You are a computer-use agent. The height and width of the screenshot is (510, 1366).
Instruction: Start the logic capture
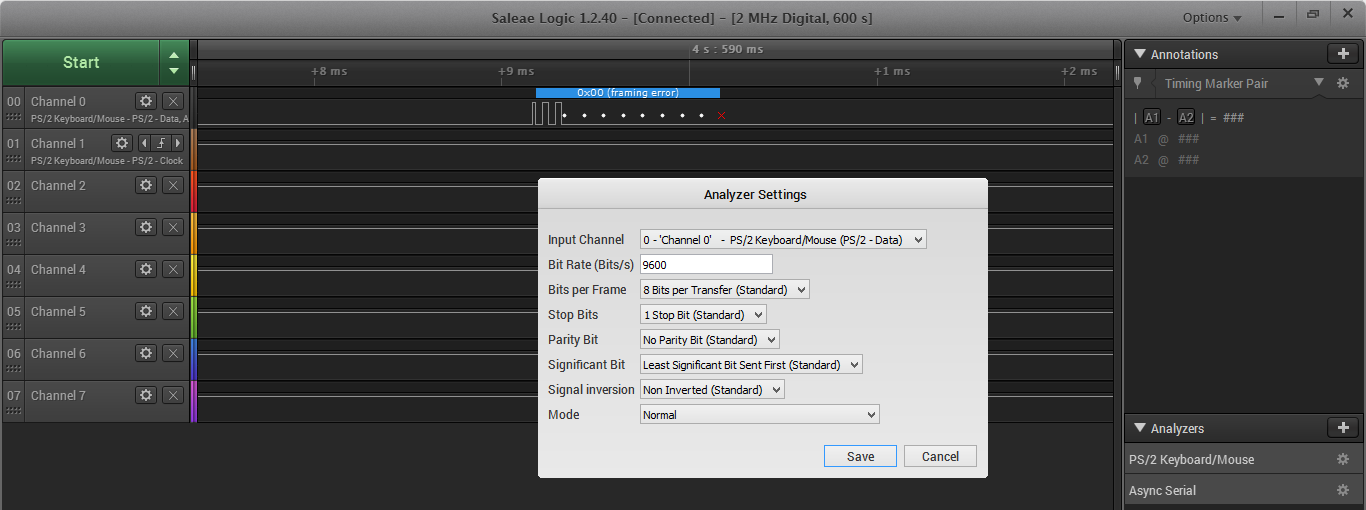(81, 62)
